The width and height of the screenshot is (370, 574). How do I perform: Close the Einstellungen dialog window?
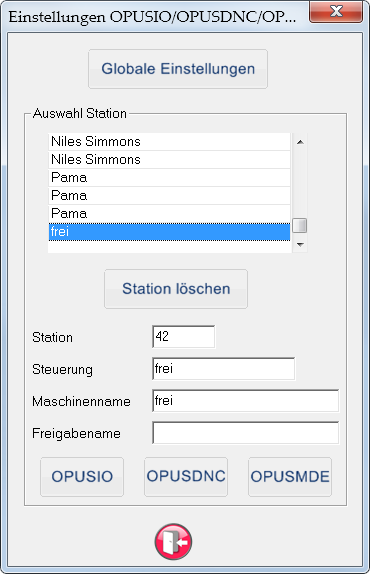click(x=336, y=12)
